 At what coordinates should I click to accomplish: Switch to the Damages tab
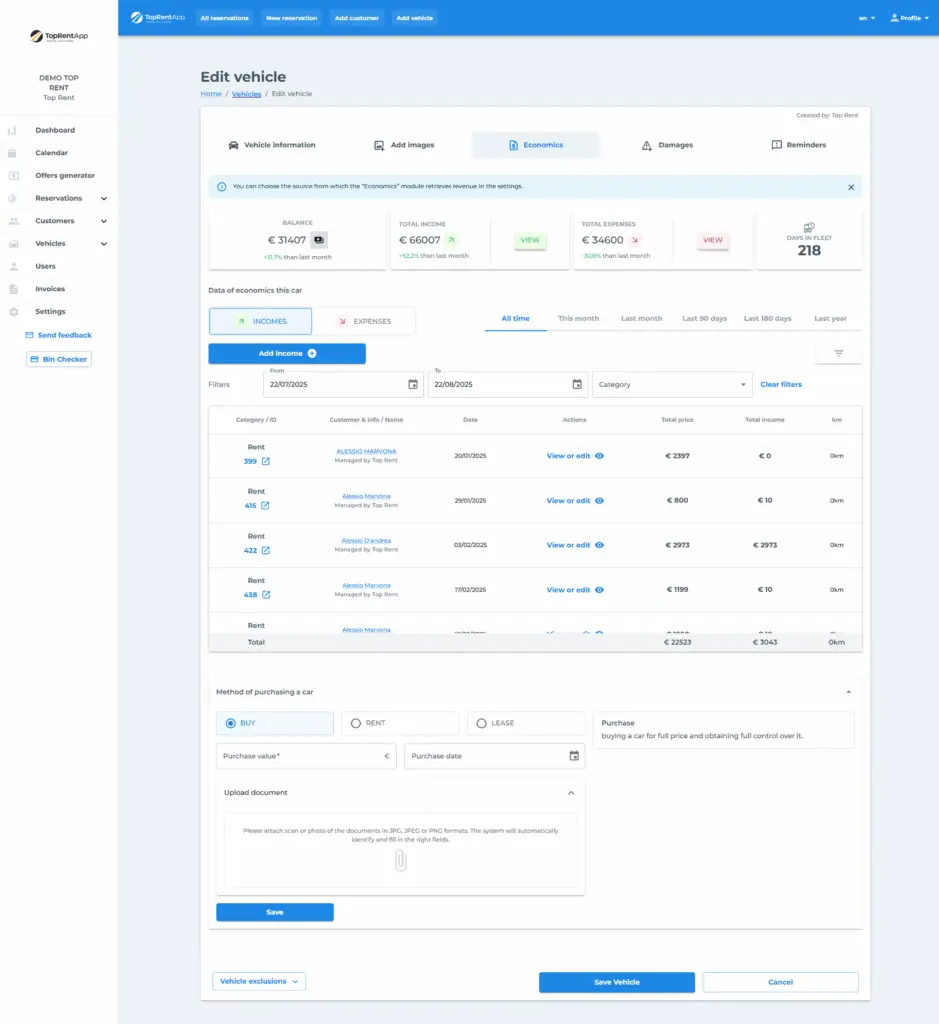pos(667,145)
